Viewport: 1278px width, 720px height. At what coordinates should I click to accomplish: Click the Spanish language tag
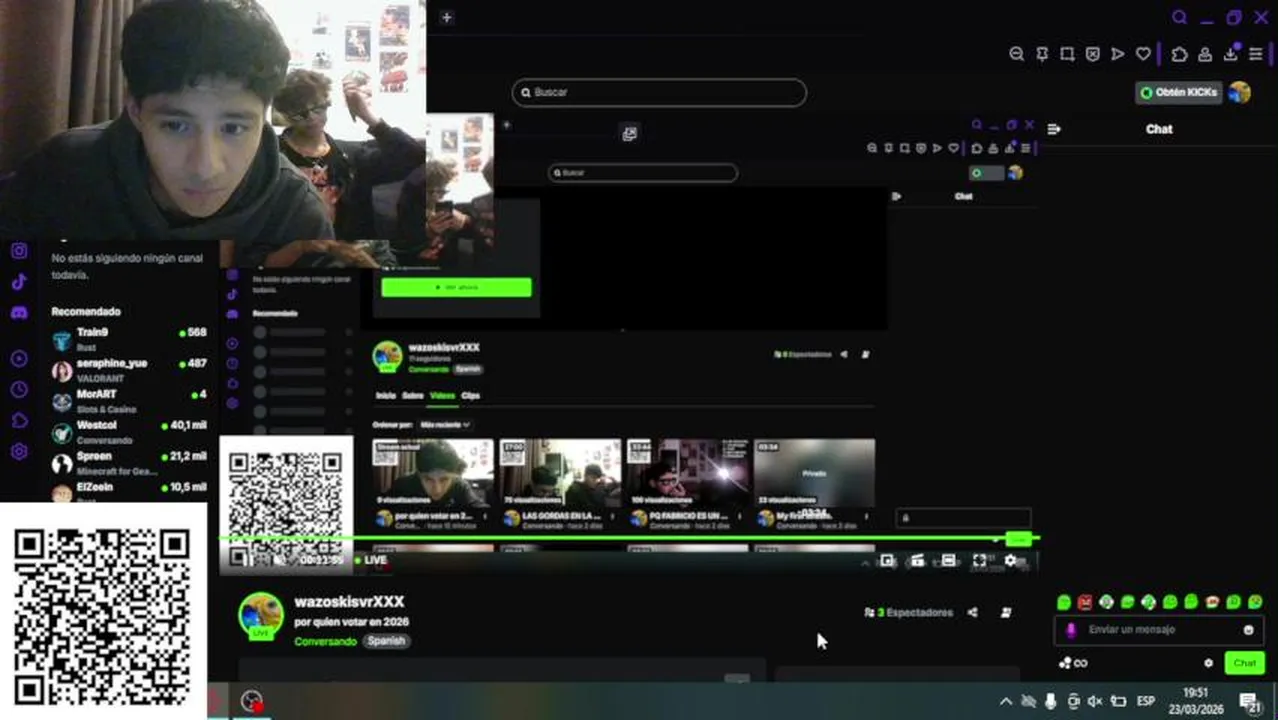coord(386,641)
